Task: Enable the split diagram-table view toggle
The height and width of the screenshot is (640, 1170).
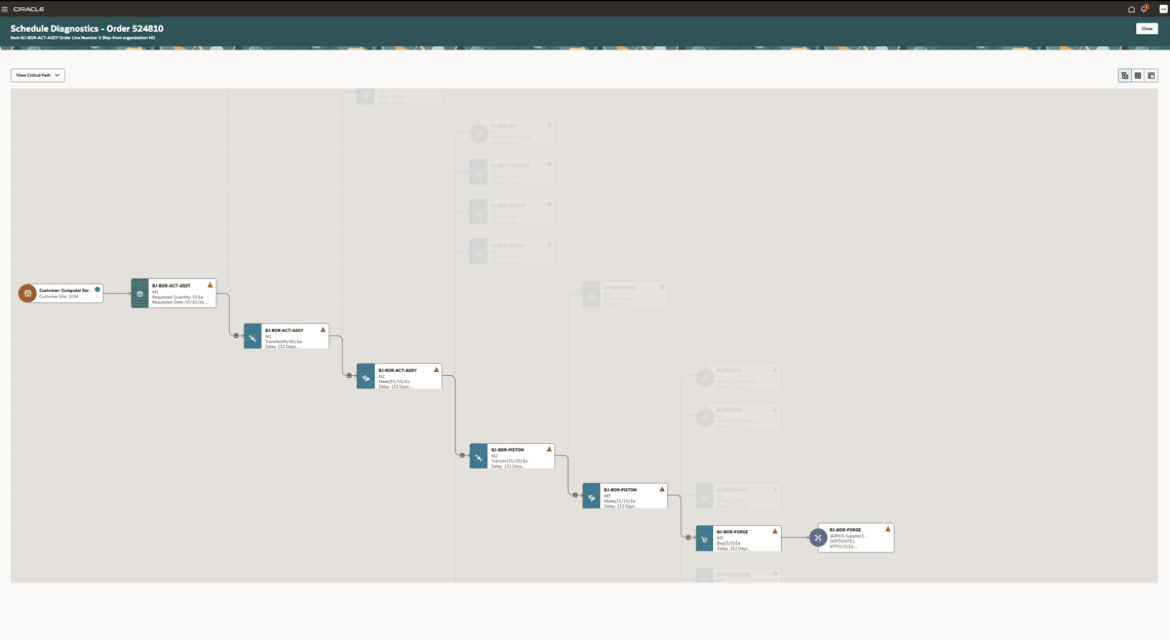Action: pos(1152,75)
